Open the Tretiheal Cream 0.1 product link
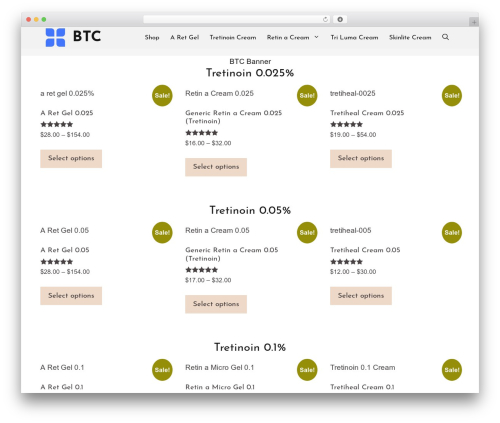500x423 pixels. [362, 387]
